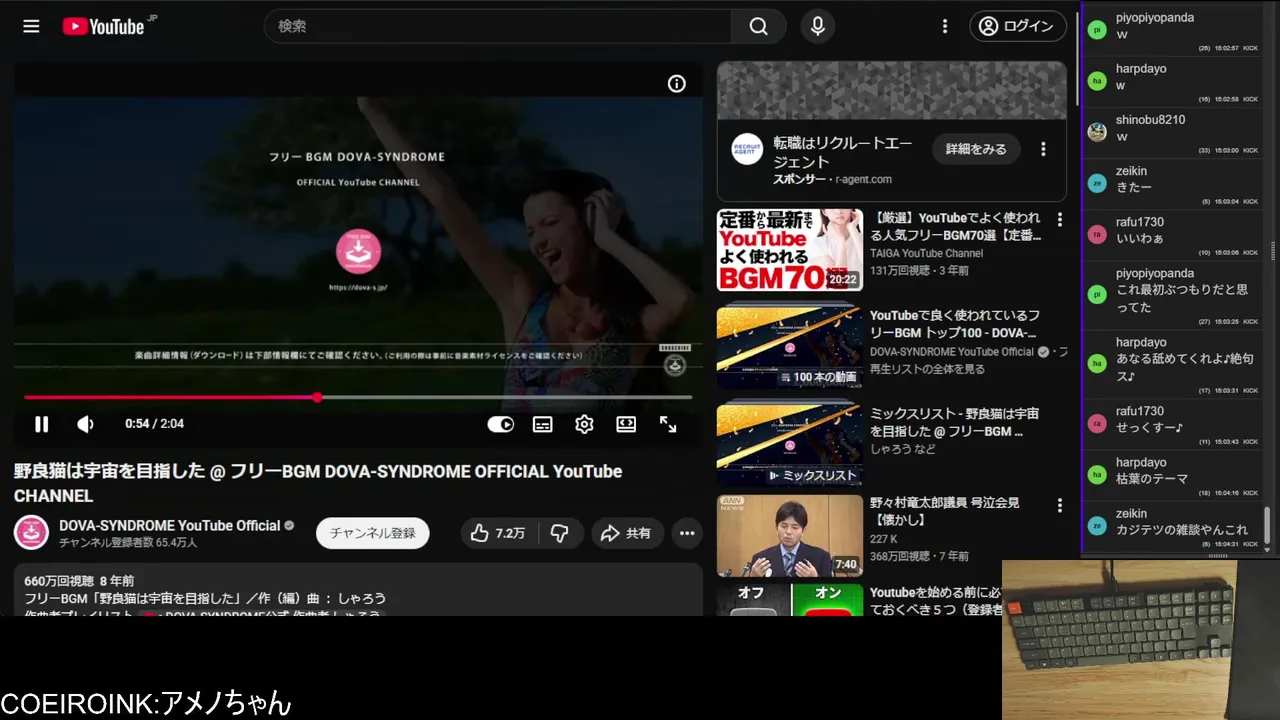Expand the video description box
Image resolution: width=1280 pixels, height=720 pixels.
tap(358, 590)
